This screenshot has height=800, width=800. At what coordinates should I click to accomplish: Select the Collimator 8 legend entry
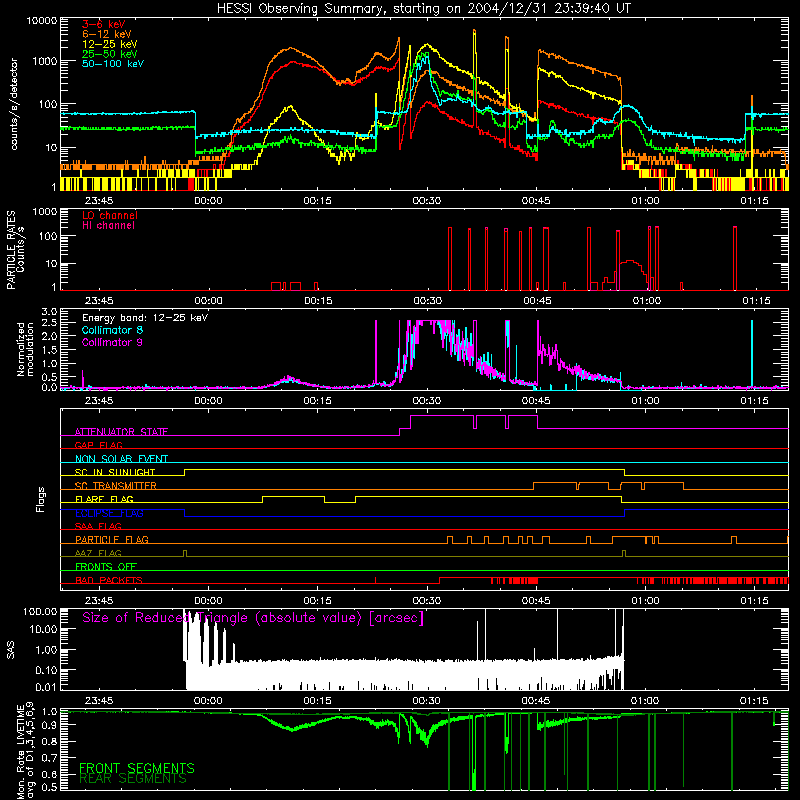pyautogui.click(x=112, y=330)
